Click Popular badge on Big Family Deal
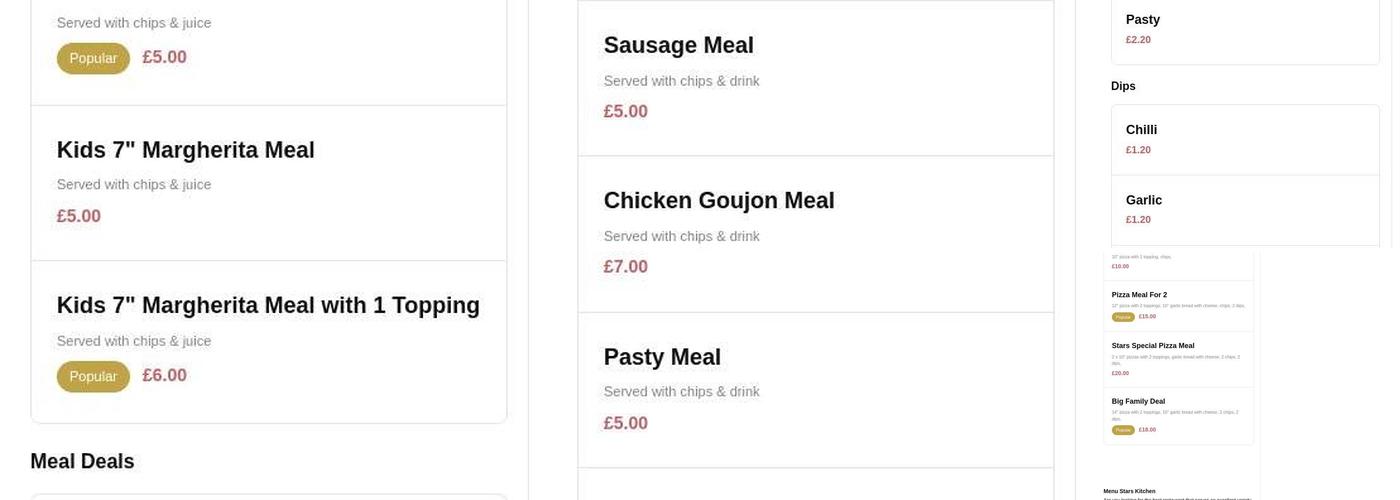 pos(1123,430)
